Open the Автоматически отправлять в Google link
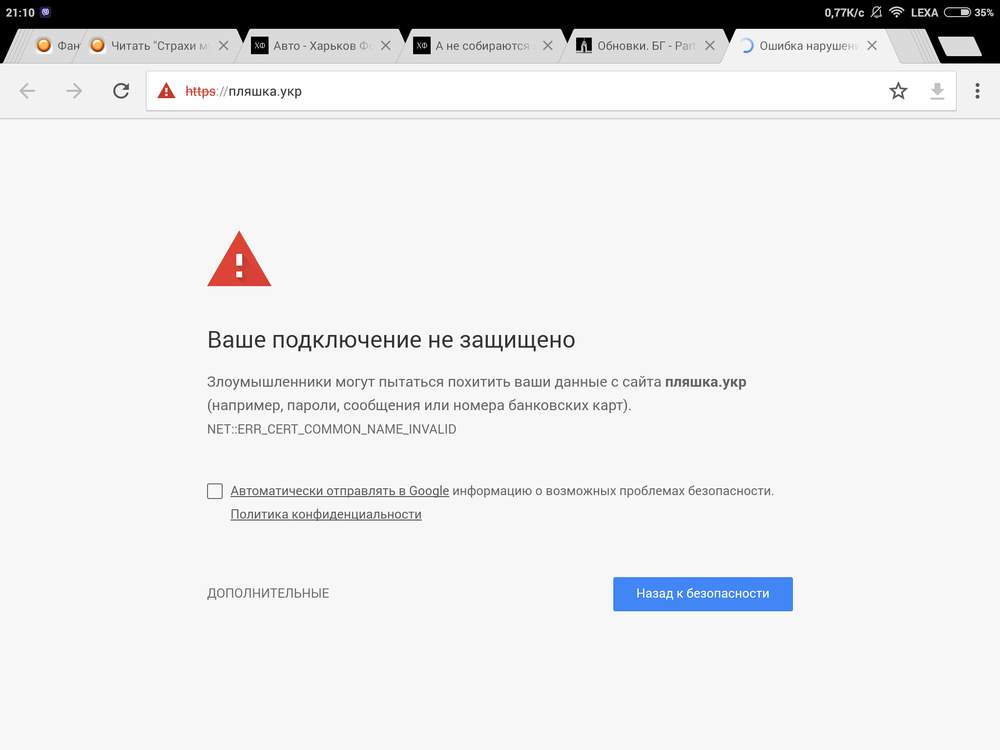The width and height of the screenshot is (1000, 750). [x=339, y=491]
